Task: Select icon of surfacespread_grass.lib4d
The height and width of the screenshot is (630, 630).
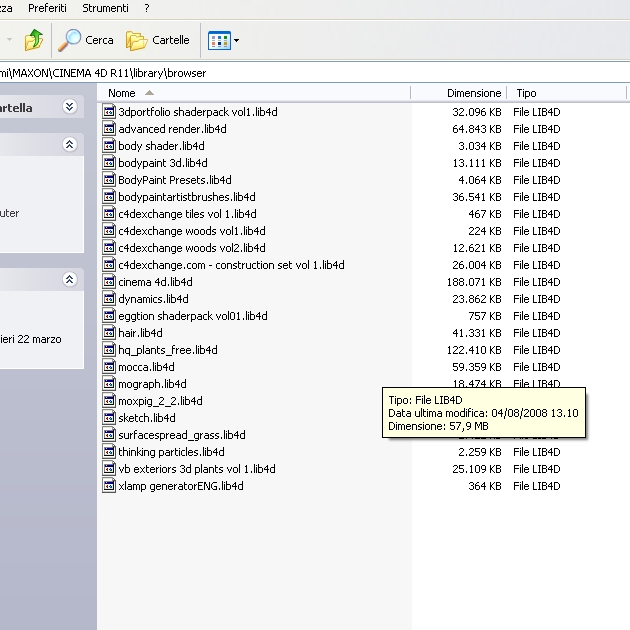Action: click(108, 435)
